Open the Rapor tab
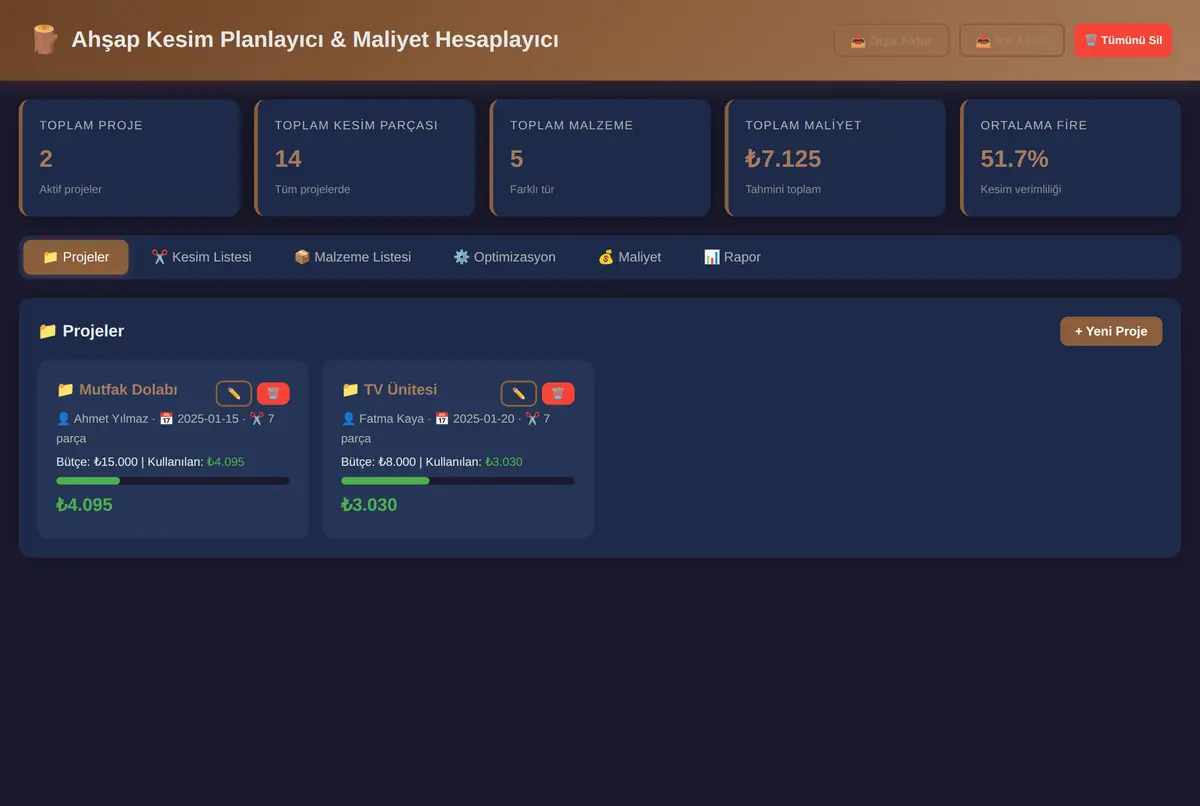 [732, 257]
